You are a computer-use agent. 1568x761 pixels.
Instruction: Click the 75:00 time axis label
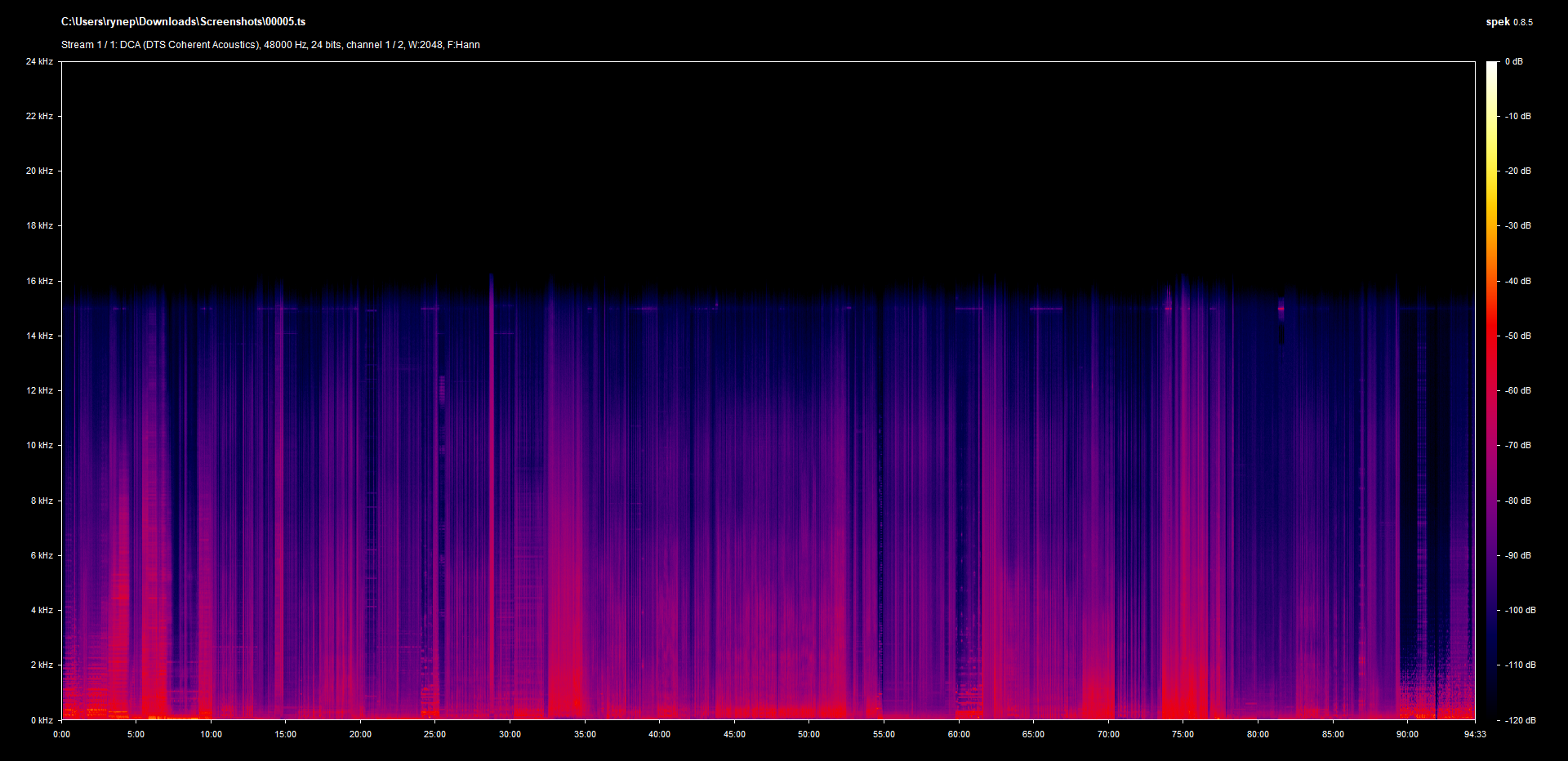click(x=1183, y=734)
